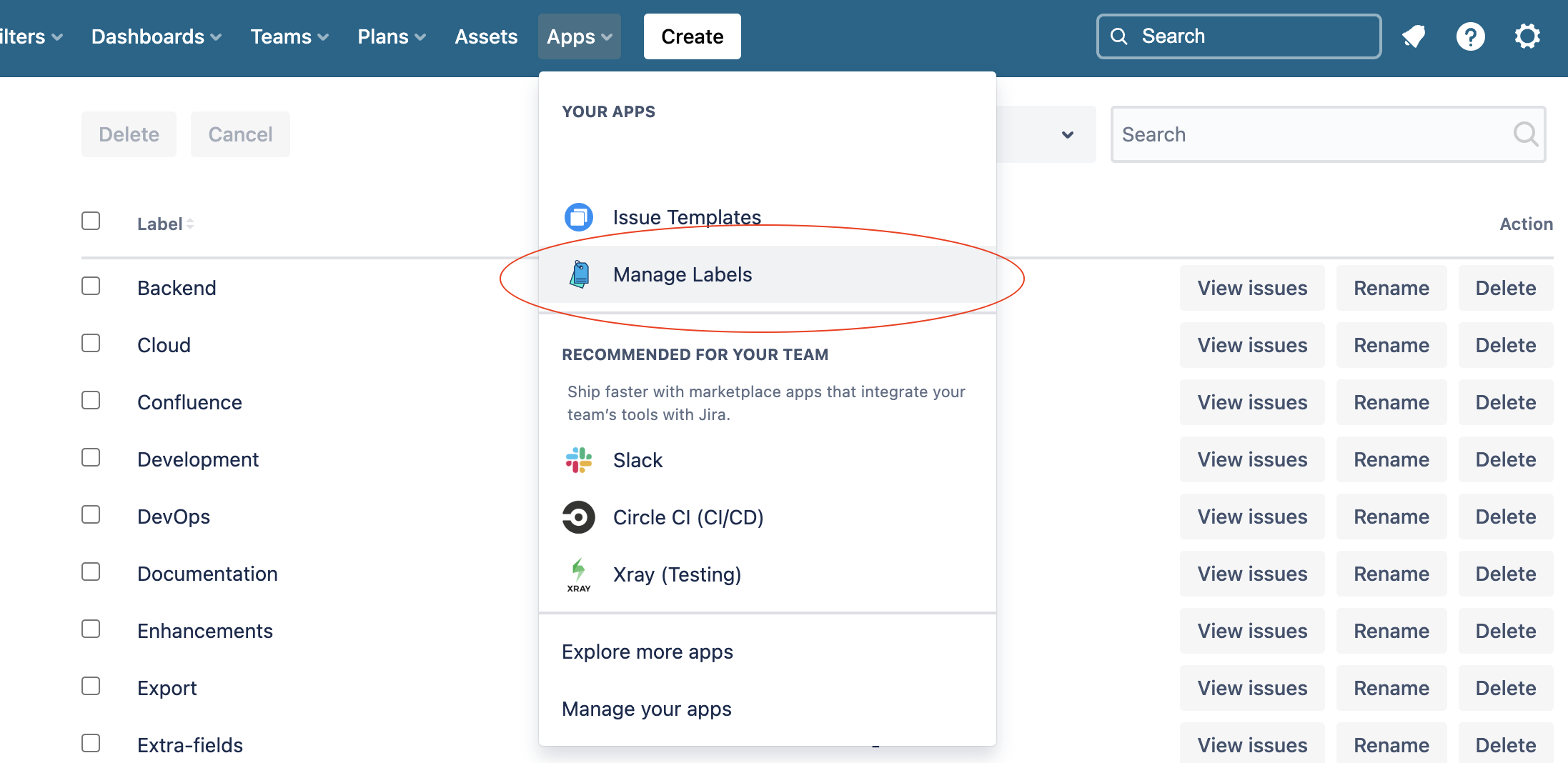Open the notifications bell icon
Image resolution: width=1568 pixels, height=763 pixels.
click(1414, 36)
